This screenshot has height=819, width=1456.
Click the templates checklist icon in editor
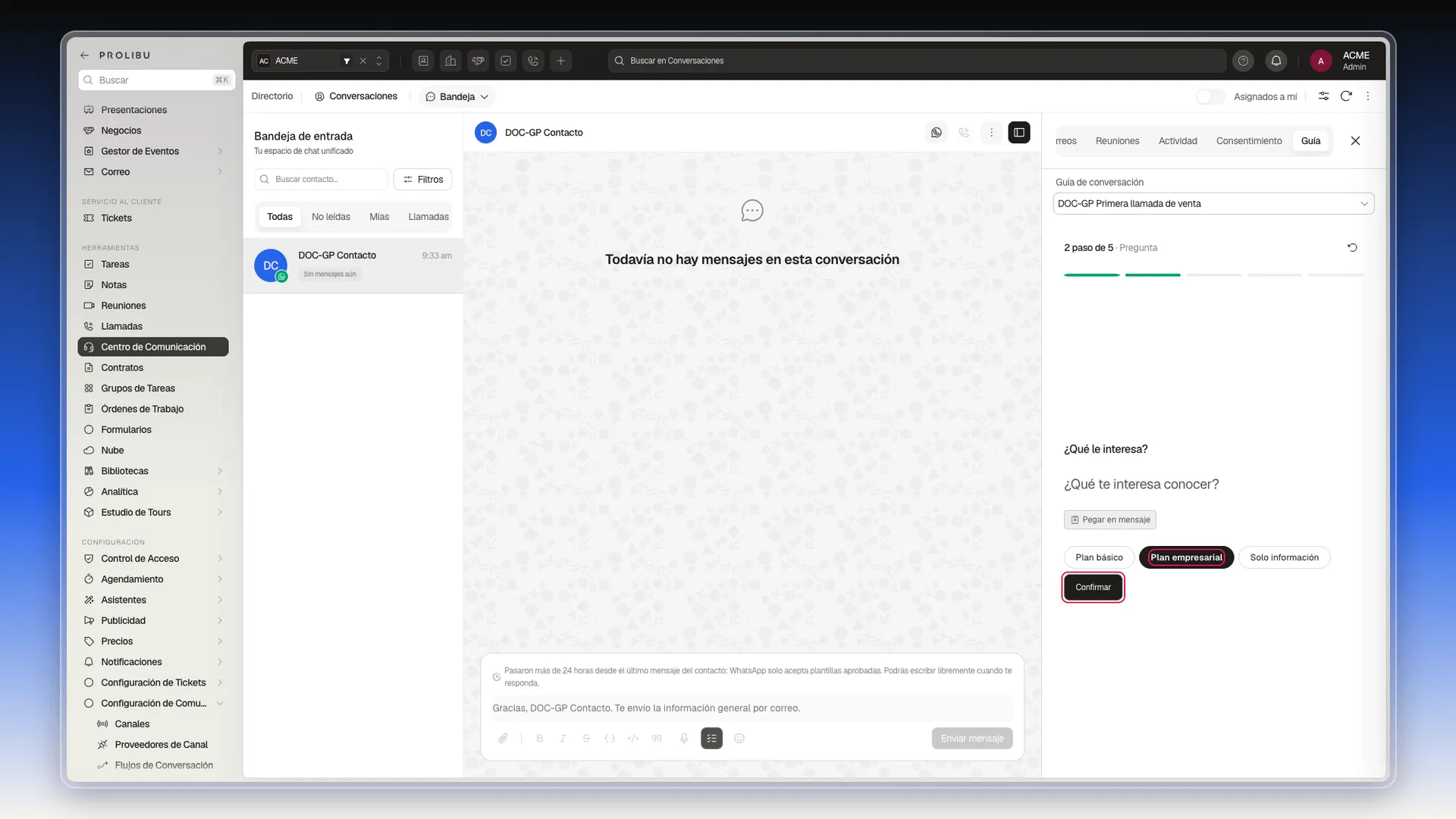click(712, 739)
